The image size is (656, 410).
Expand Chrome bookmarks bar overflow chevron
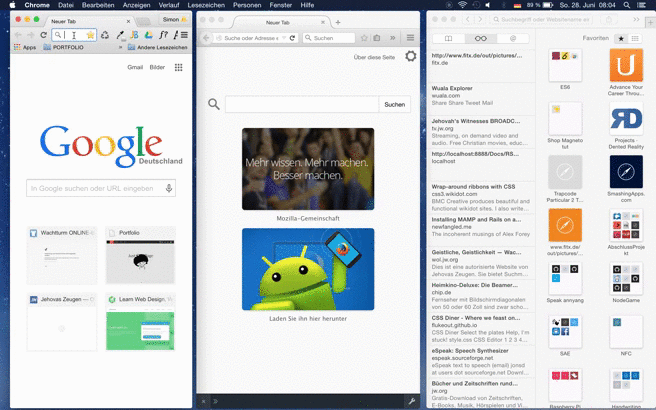[120, 47]
